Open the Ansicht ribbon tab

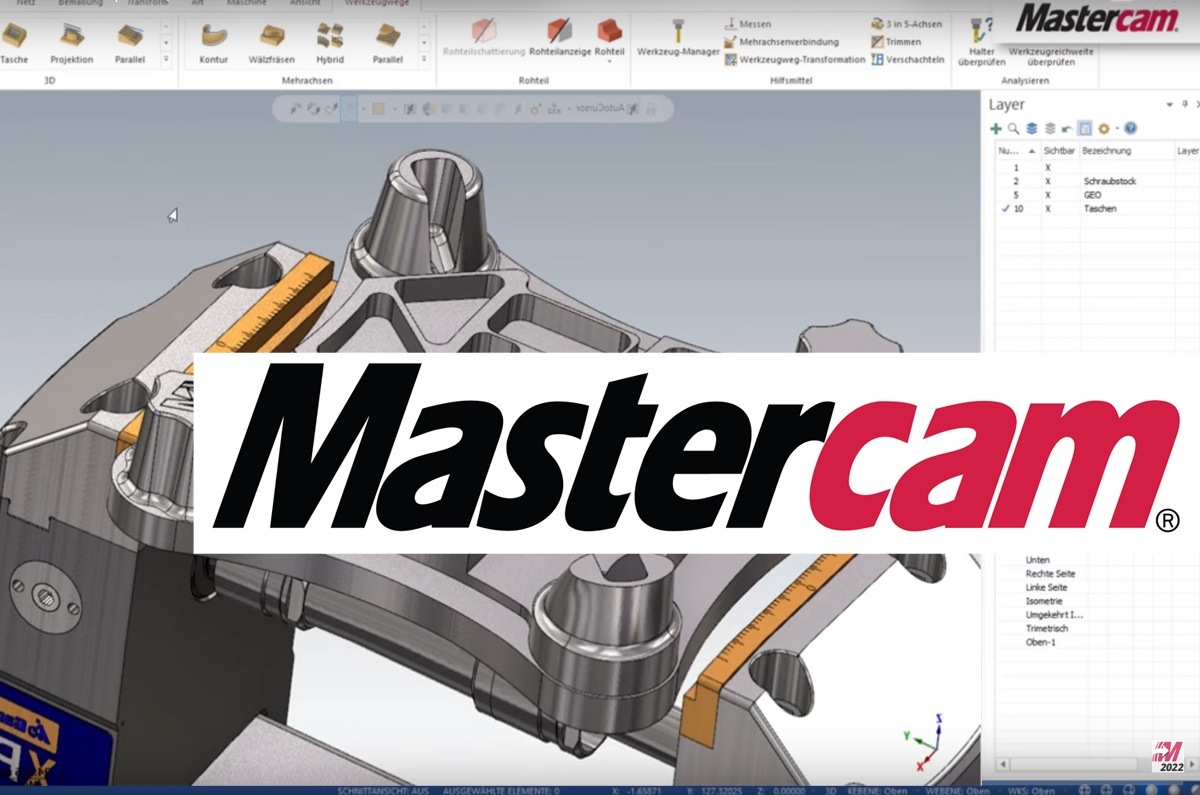(305, 4)
